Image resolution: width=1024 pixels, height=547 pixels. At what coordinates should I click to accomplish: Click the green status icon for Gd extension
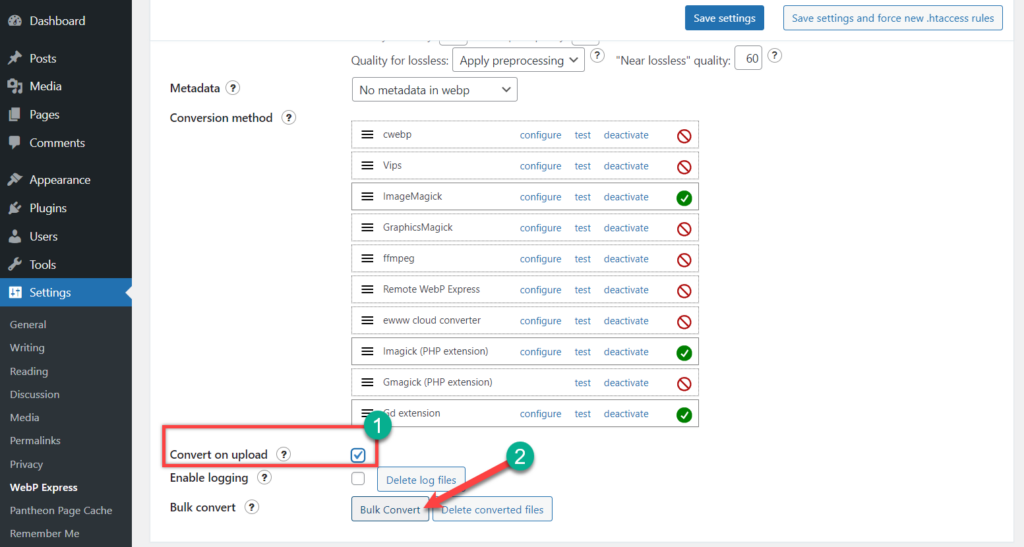[684, 414]
